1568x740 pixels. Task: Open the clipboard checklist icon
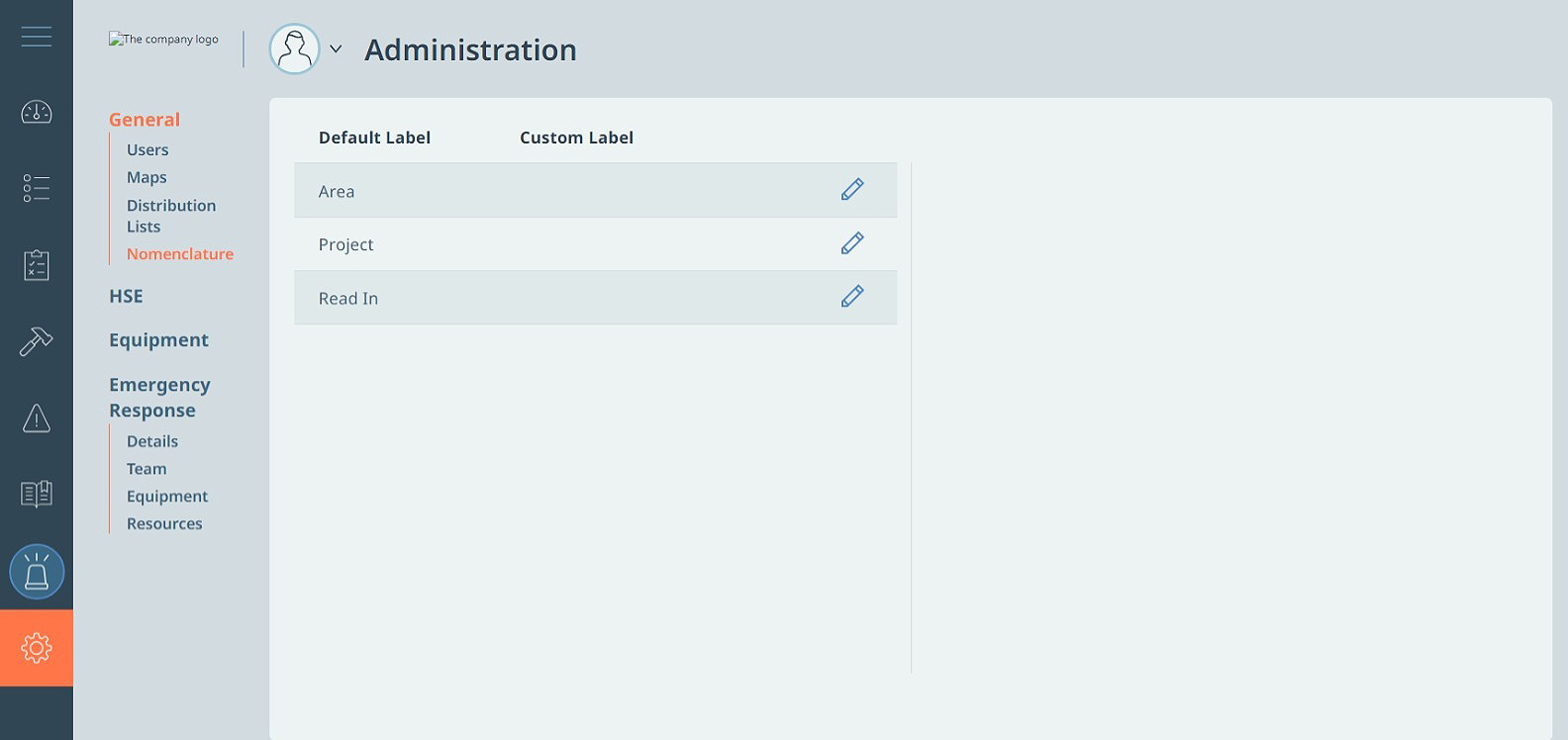(x=37, y=265)
